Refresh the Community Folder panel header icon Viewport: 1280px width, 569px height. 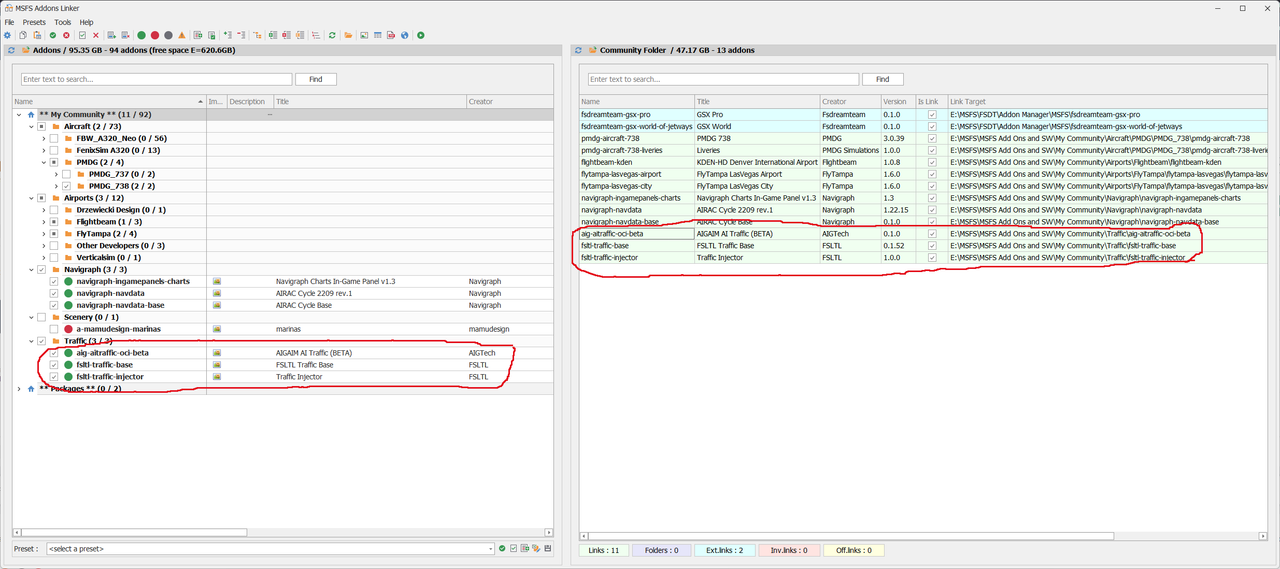click(578, 50)
